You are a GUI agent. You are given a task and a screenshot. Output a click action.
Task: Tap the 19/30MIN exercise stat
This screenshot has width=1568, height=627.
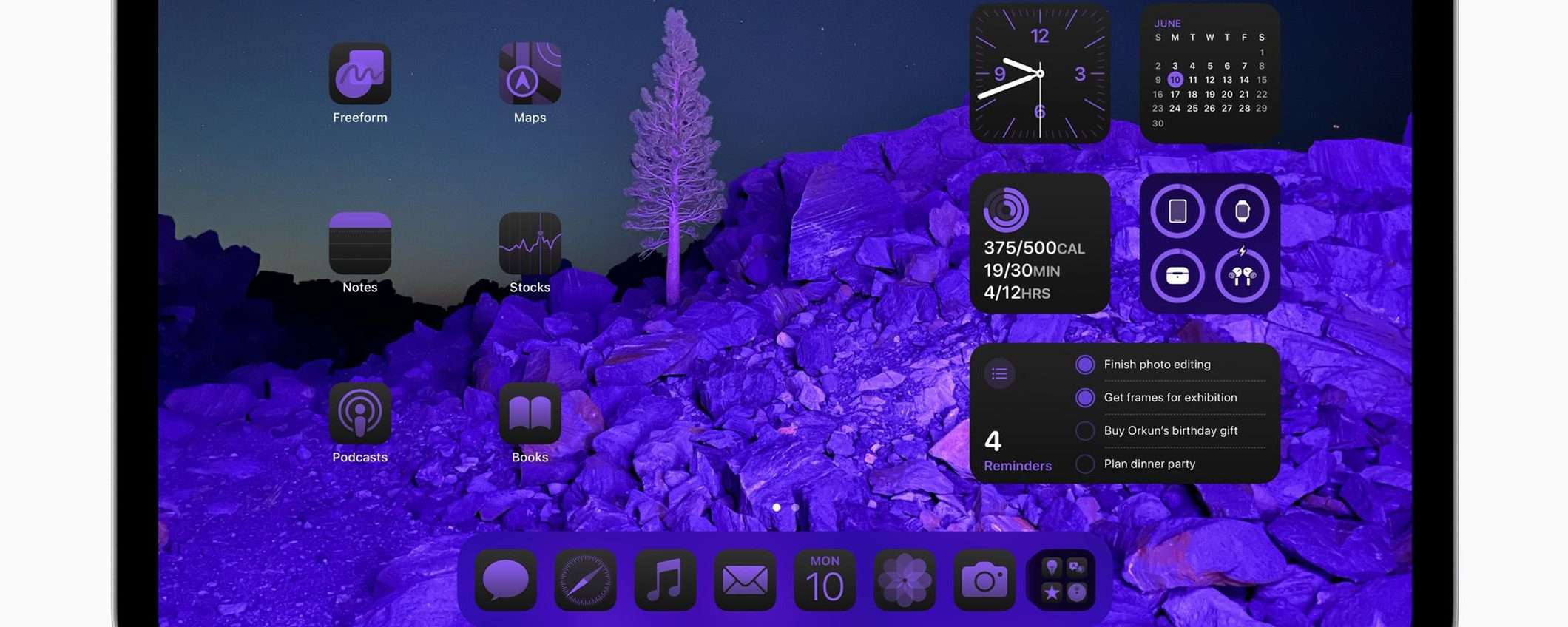1021,271
